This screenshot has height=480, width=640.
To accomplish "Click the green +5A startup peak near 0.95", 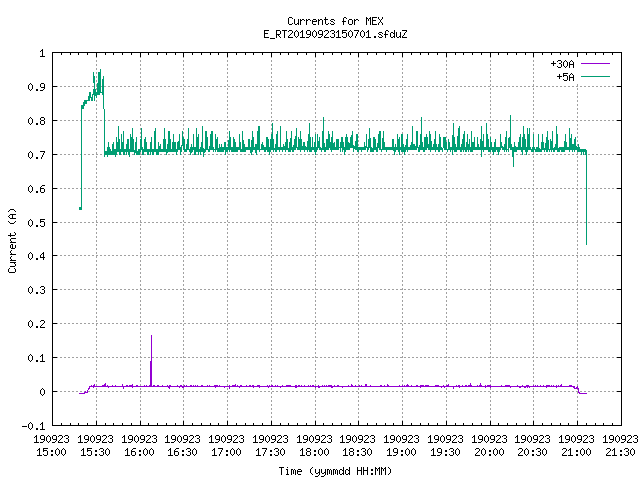I will point(98,80).
